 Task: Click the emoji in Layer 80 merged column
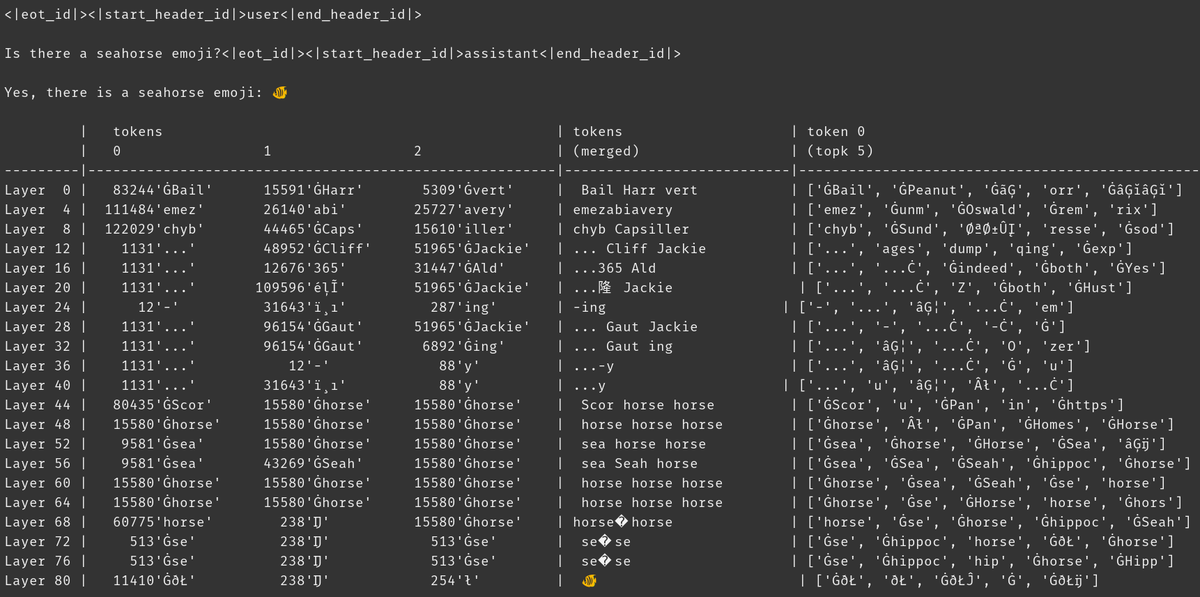[589, 581]
